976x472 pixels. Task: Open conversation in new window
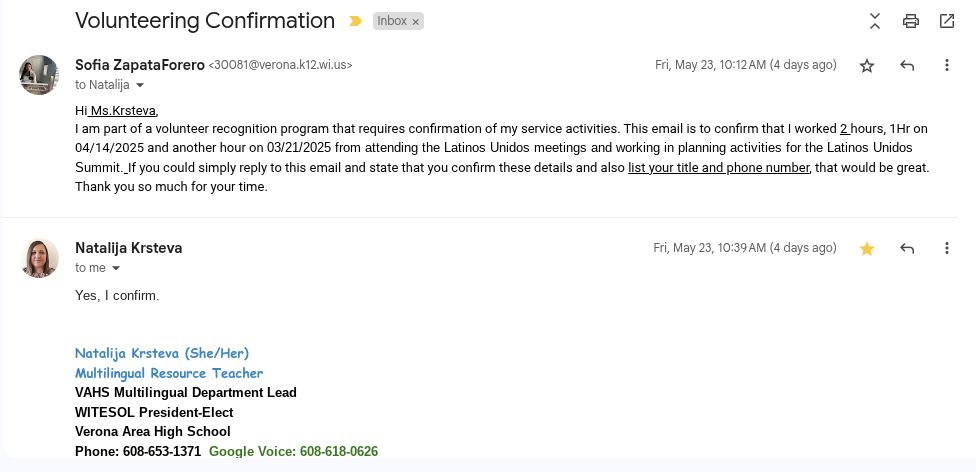[x=946, y=21]
